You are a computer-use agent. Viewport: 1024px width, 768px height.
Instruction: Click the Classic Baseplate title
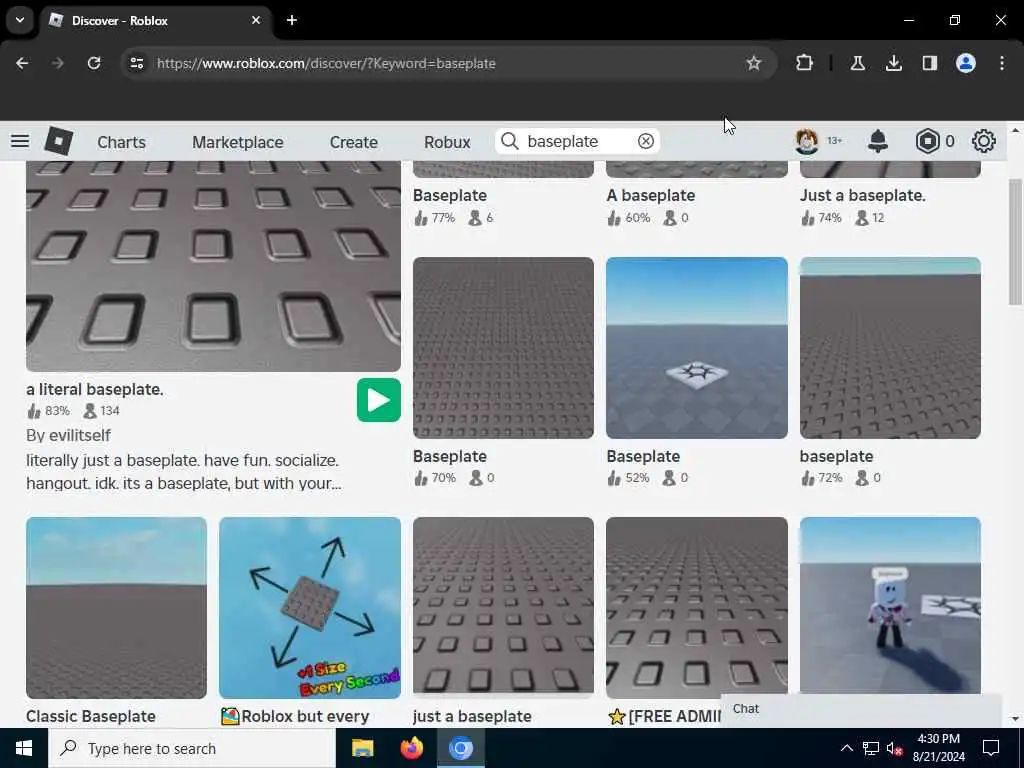91,716
